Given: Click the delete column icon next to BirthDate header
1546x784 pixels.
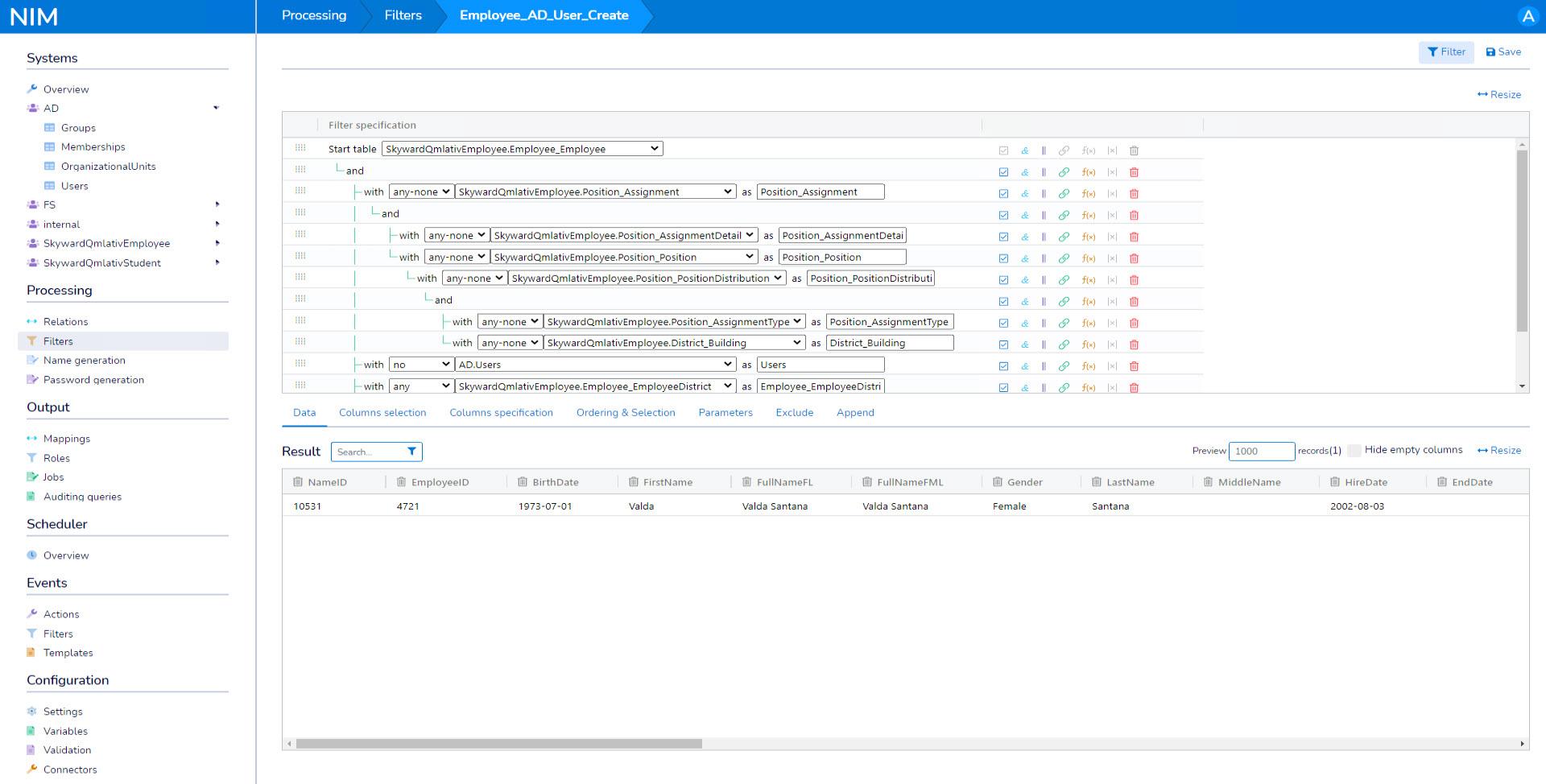Looking at the screenshot, I should click(524, 481).
